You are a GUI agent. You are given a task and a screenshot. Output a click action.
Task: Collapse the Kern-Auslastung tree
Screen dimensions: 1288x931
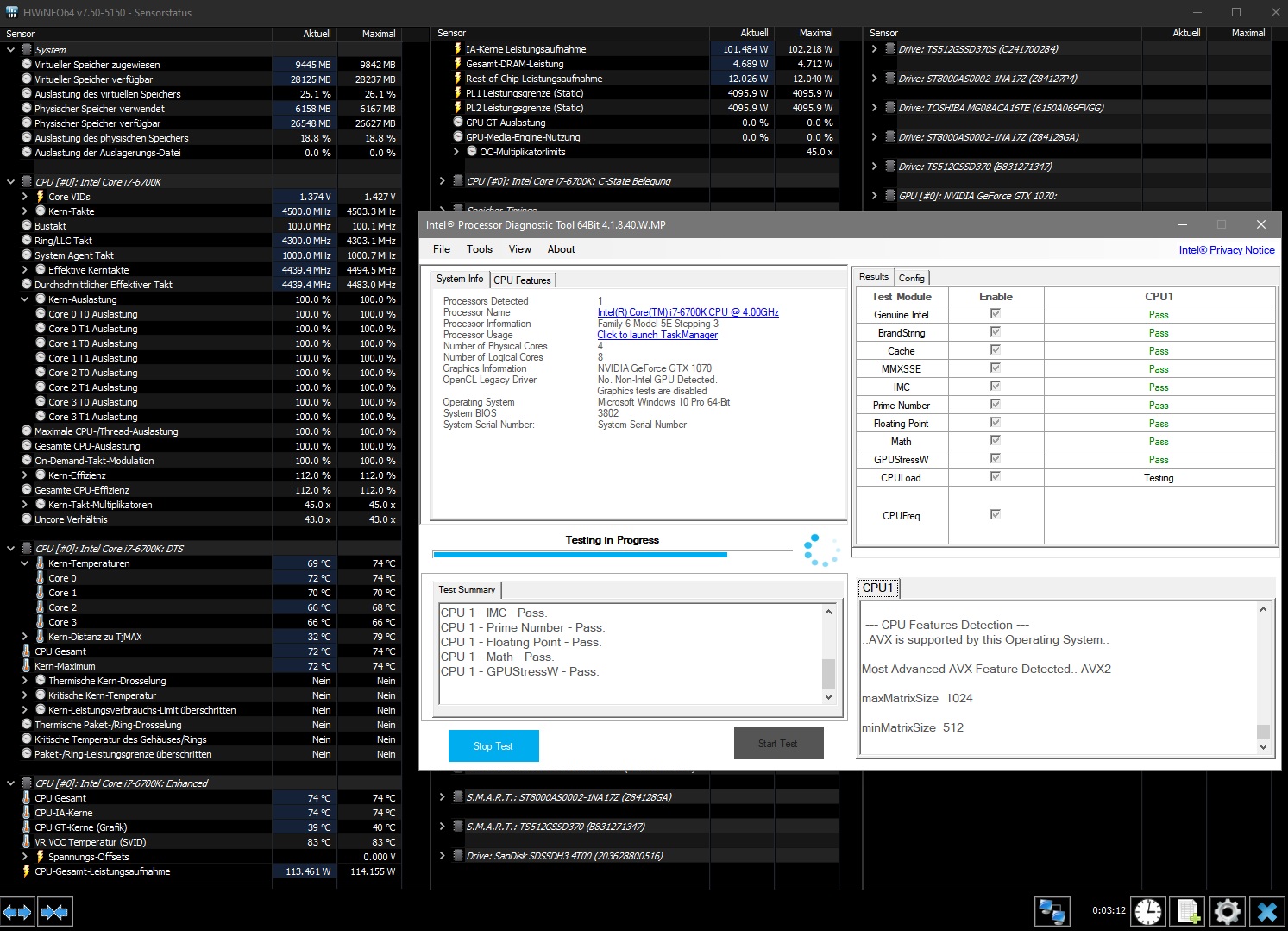pos(24,299)
